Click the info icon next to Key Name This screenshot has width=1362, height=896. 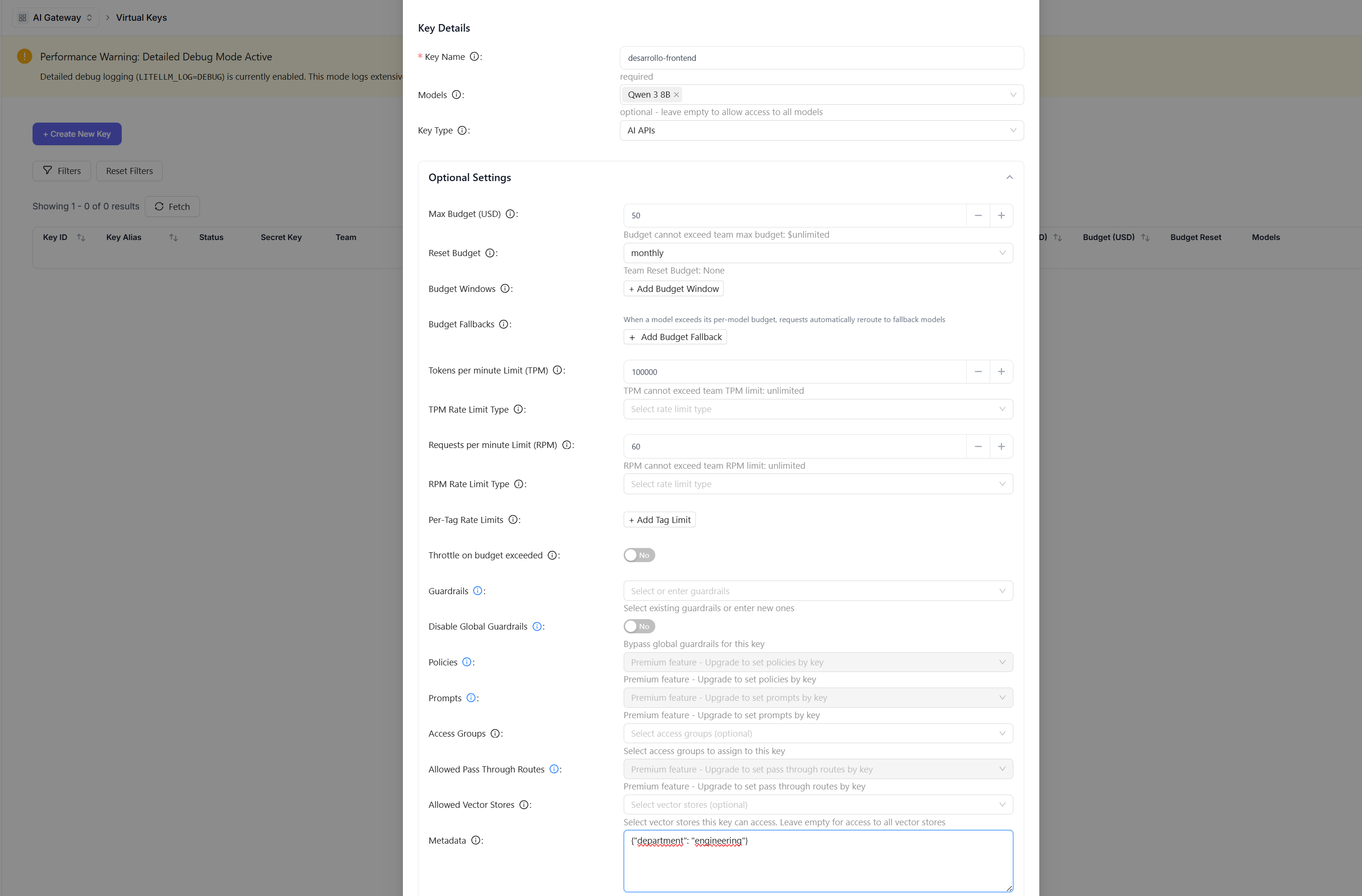(x=475, y=57)
